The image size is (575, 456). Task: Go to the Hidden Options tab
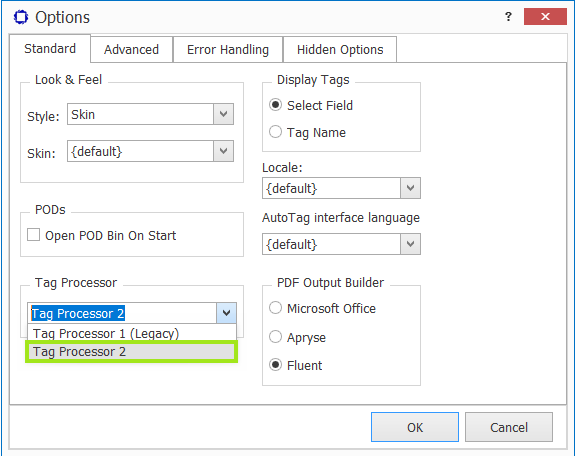pyautogui.click(x=340, y=50)
